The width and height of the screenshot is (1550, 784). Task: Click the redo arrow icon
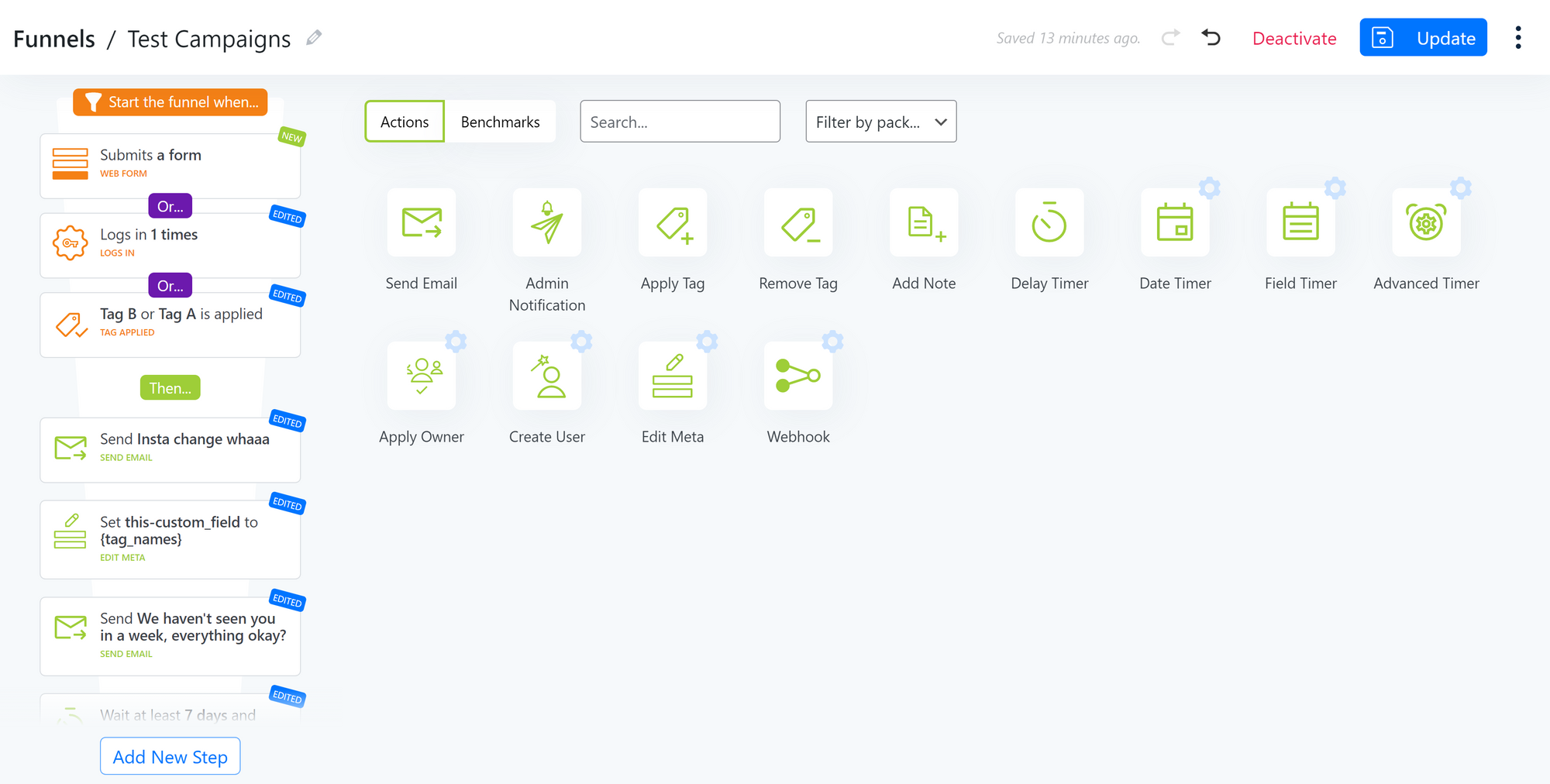(x=1170, y=37)
